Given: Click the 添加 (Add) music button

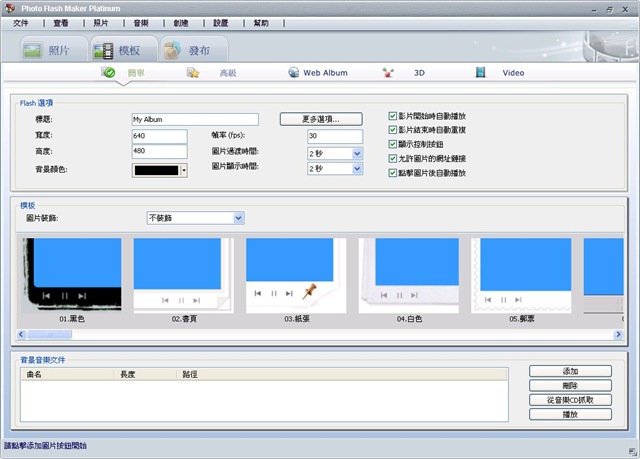Looking at the screenshot, I should 570,371.
